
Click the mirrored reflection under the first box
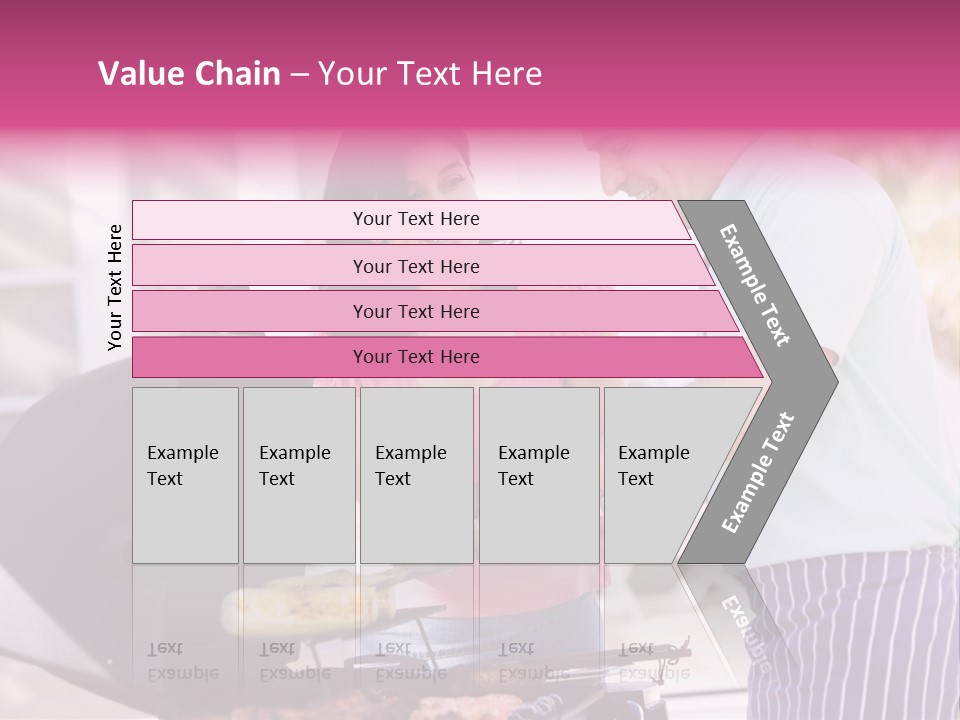pyautogui.click(x=185, y=640)
